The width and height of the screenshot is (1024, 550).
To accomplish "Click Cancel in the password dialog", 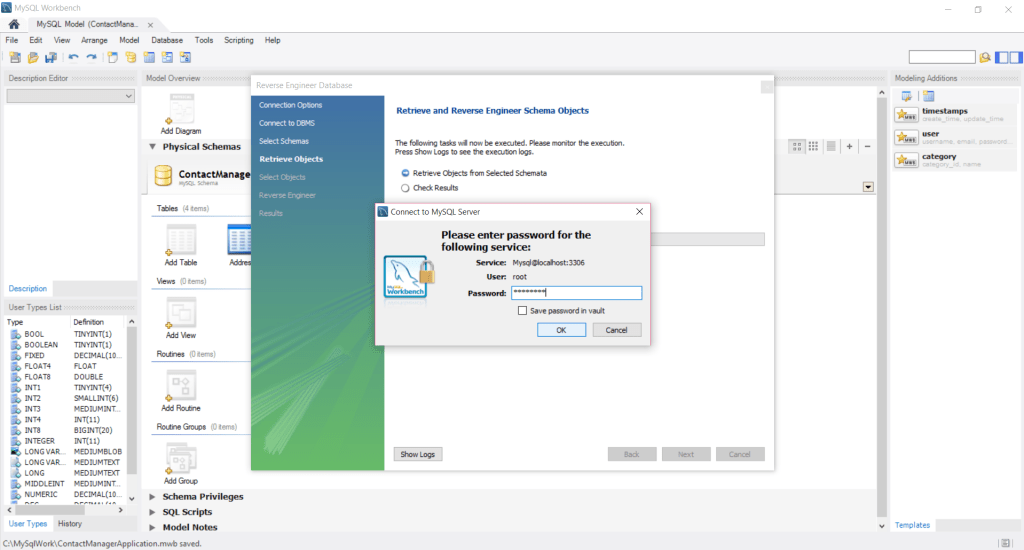I will pyautogui.click(x=616, y=331).
